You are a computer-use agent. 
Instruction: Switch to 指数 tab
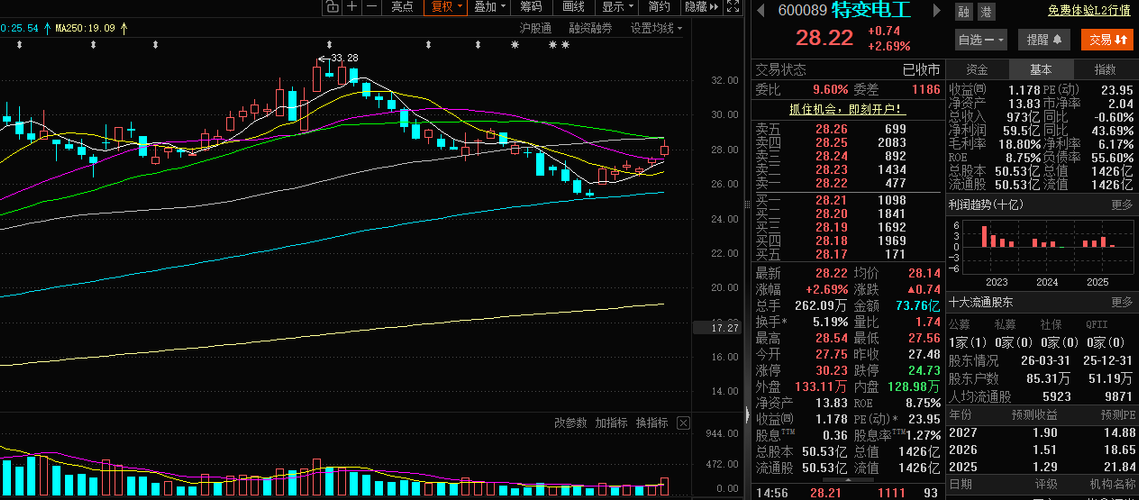click(1105, 70)
